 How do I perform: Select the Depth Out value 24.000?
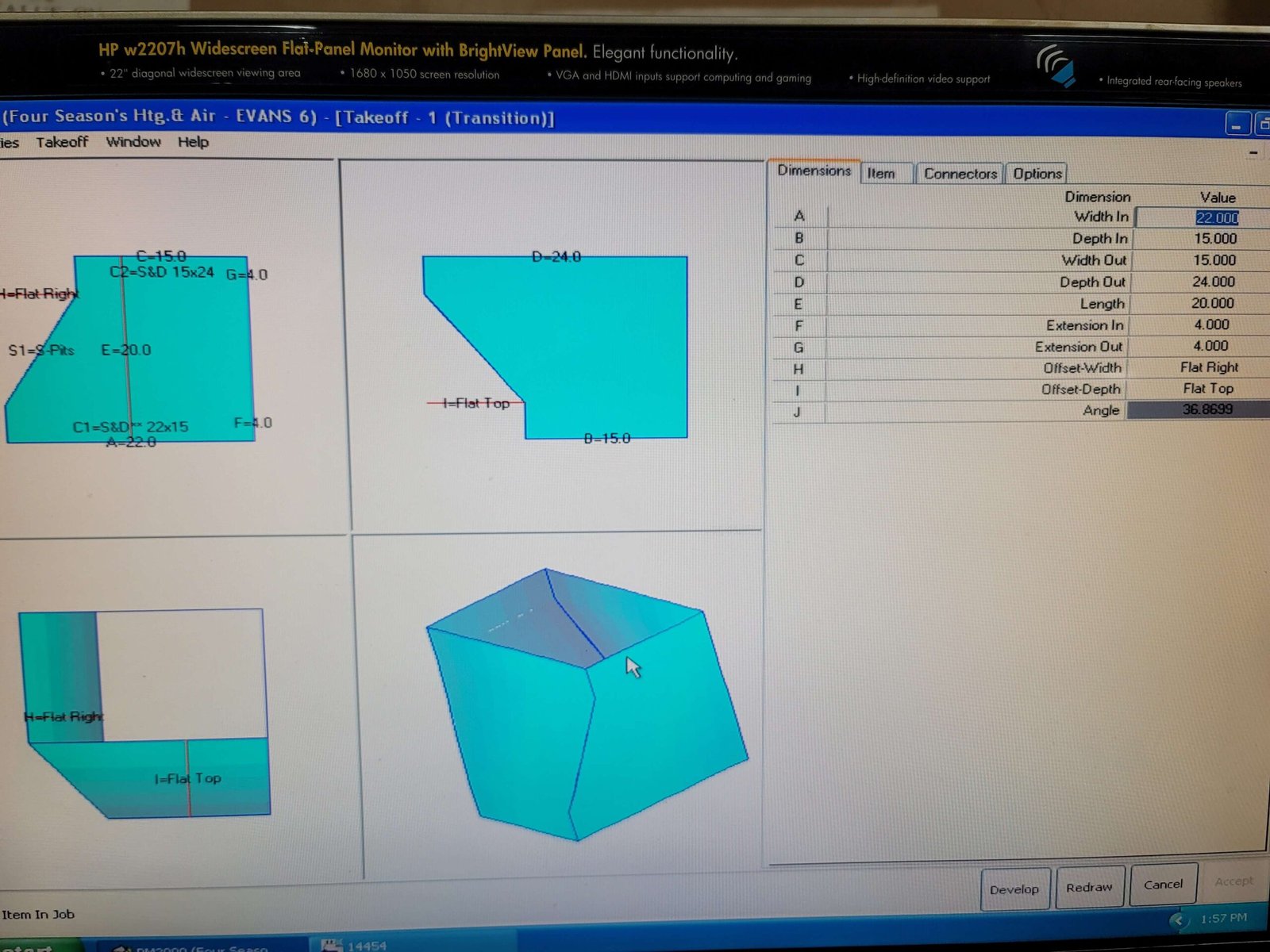pyautogui.click(x=1213, y=282)
